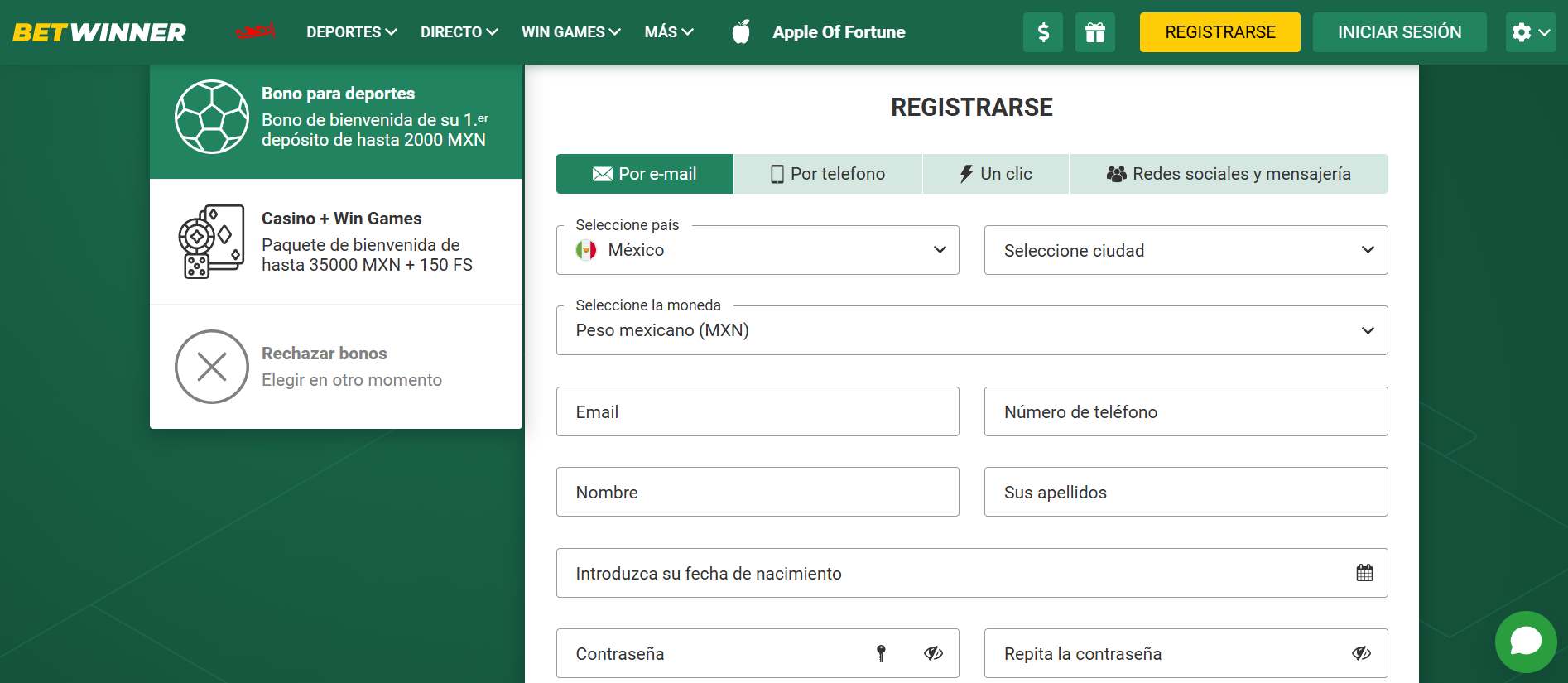Open the Seleccione ciudad dropdown
1568x683 pixels.
pos(1186,250)
